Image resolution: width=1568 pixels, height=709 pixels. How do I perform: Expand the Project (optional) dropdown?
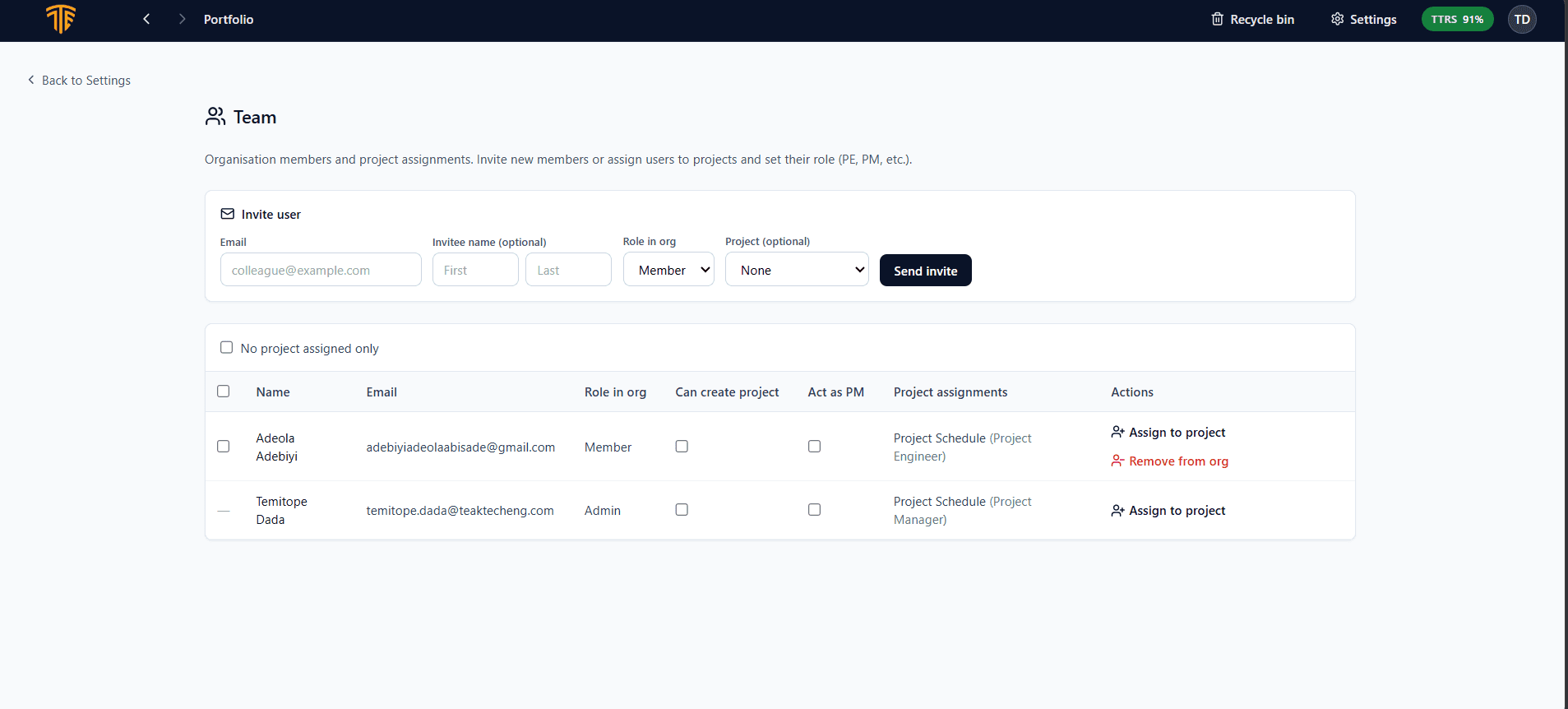click(796, 270)
